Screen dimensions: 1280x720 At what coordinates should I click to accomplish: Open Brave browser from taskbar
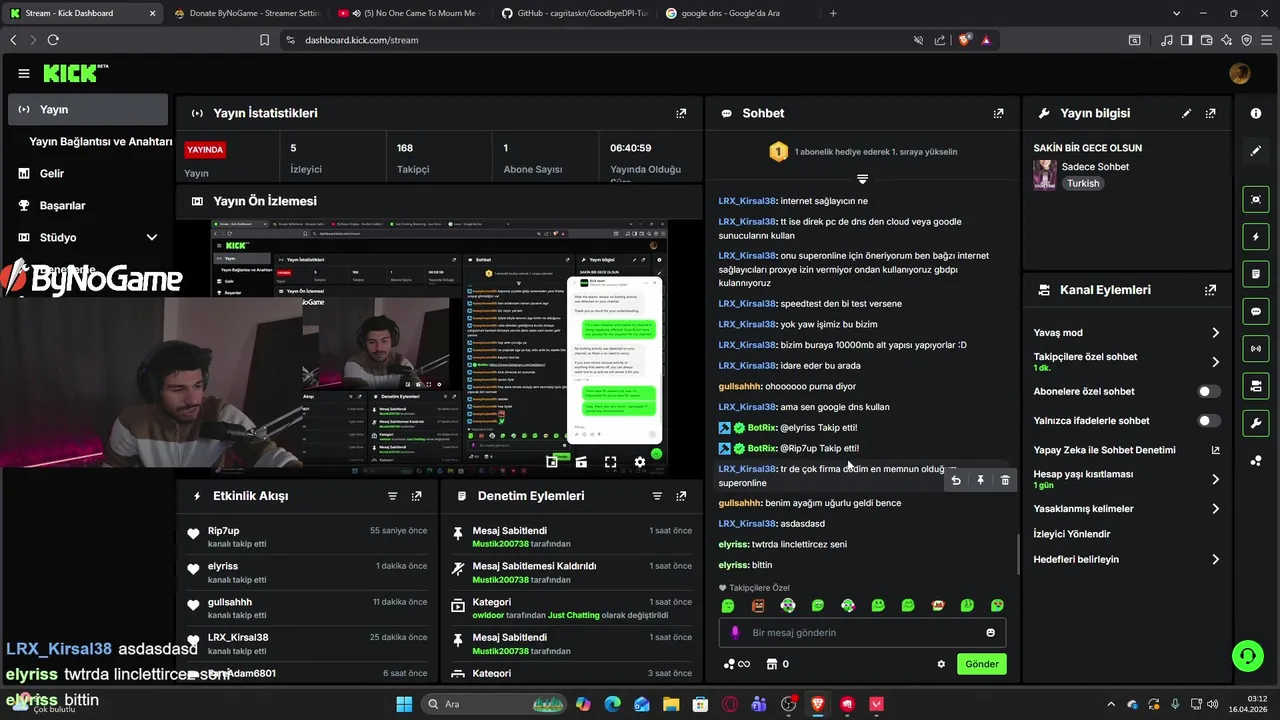pos(819,704)
